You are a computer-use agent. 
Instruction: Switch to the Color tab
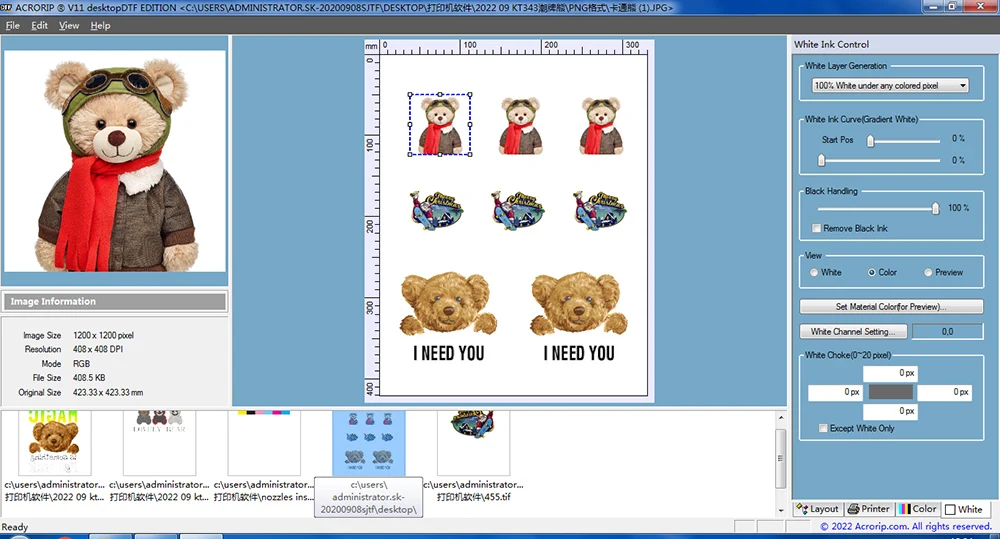pyautogui.click(x=918, y=509)
